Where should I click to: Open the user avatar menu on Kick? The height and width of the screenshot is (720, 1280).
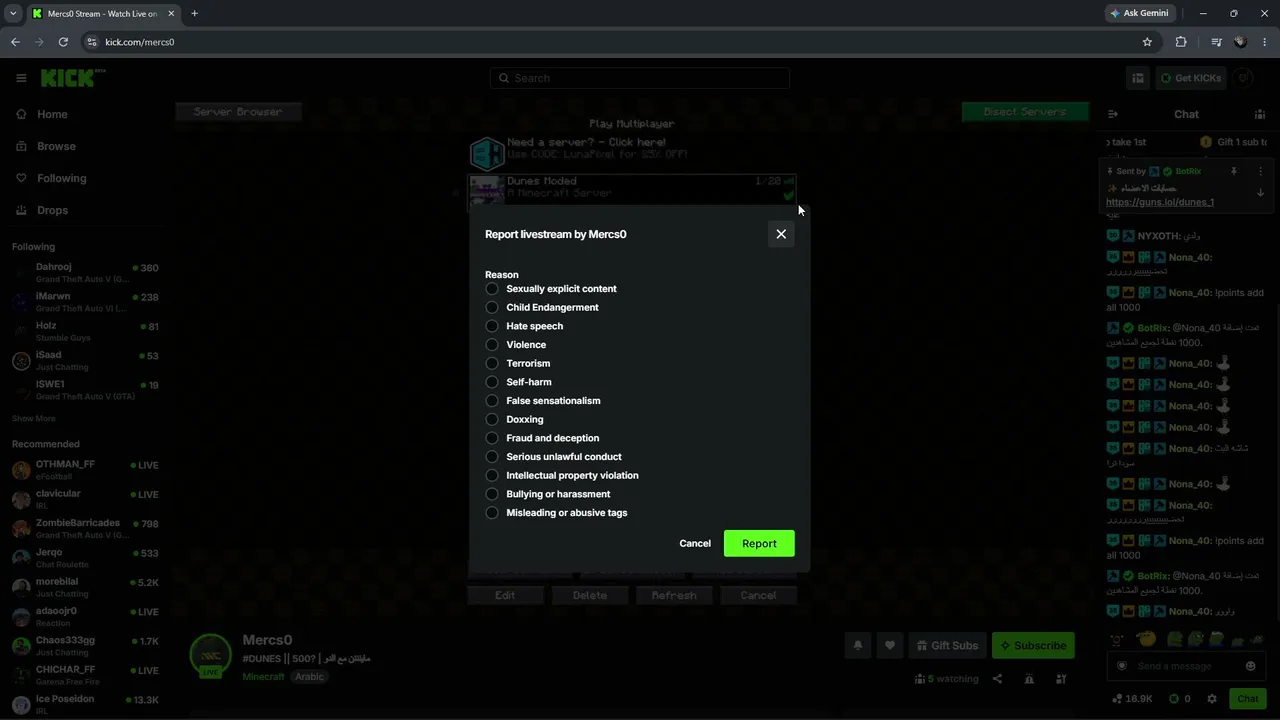coord(1244,78)
